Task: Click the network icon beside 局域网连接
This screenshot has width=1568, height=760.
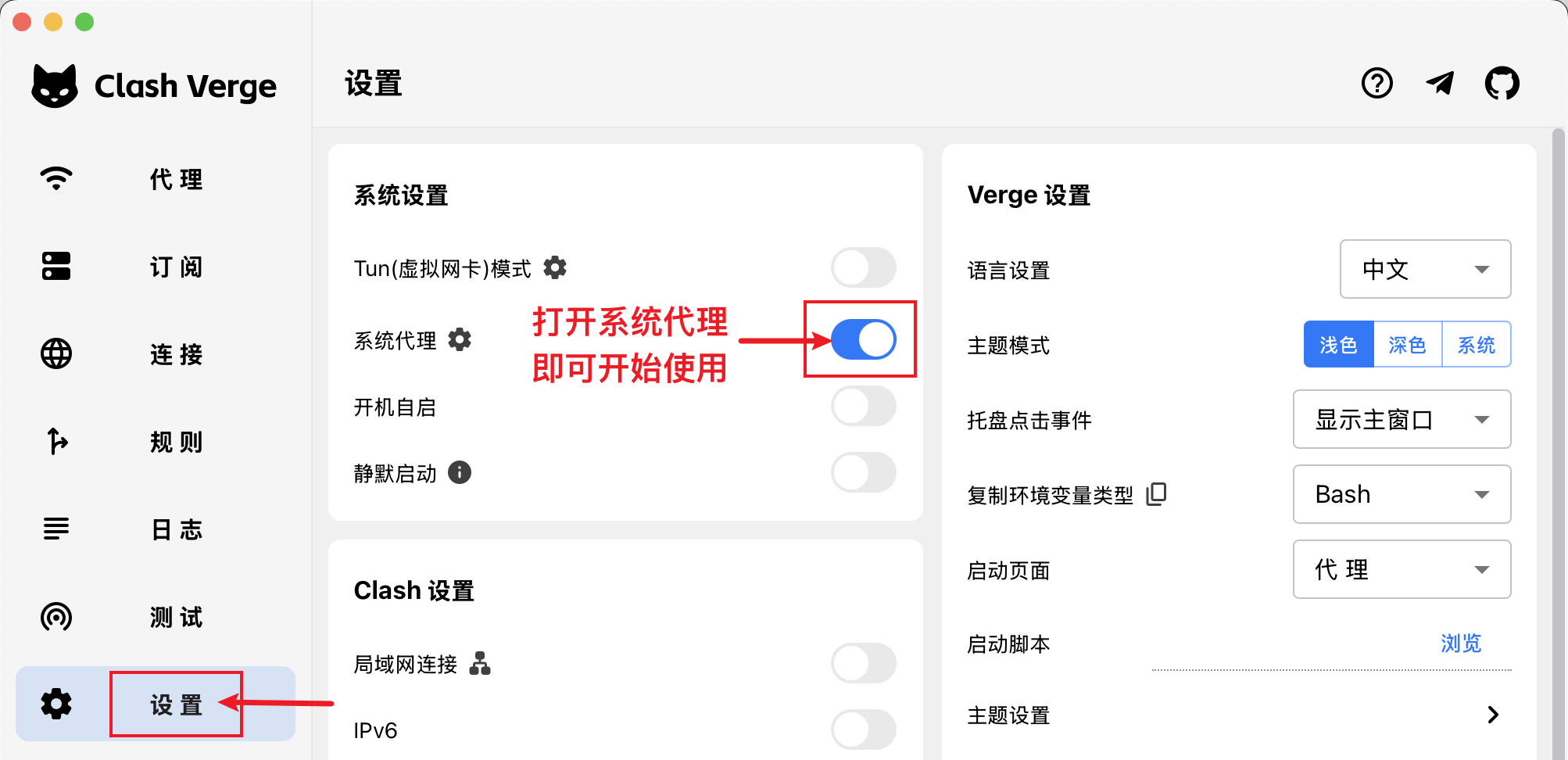Action: click(x=481, y=664)
